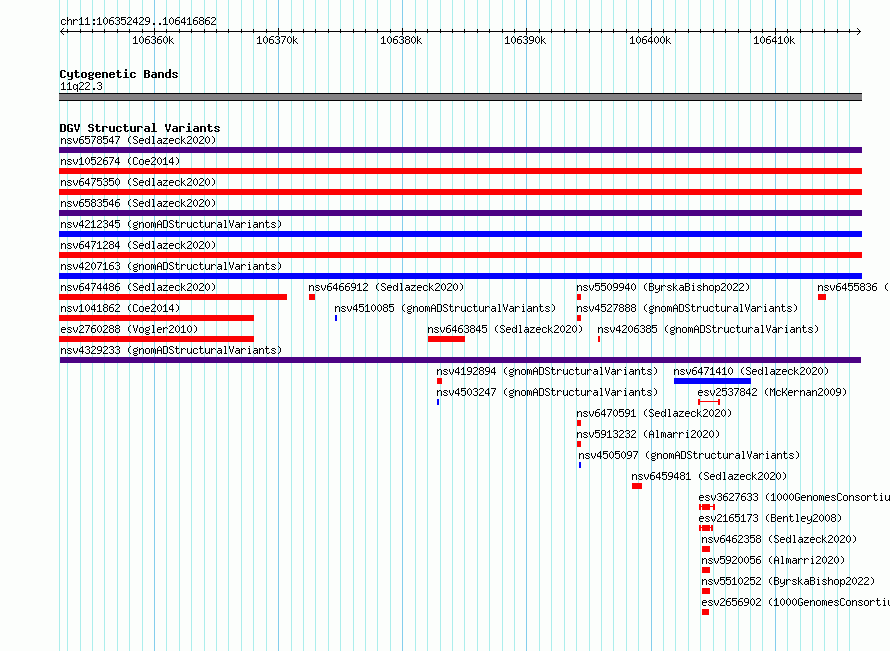Click the esv2760288 (Vogler2010) label

click(129, 329)
